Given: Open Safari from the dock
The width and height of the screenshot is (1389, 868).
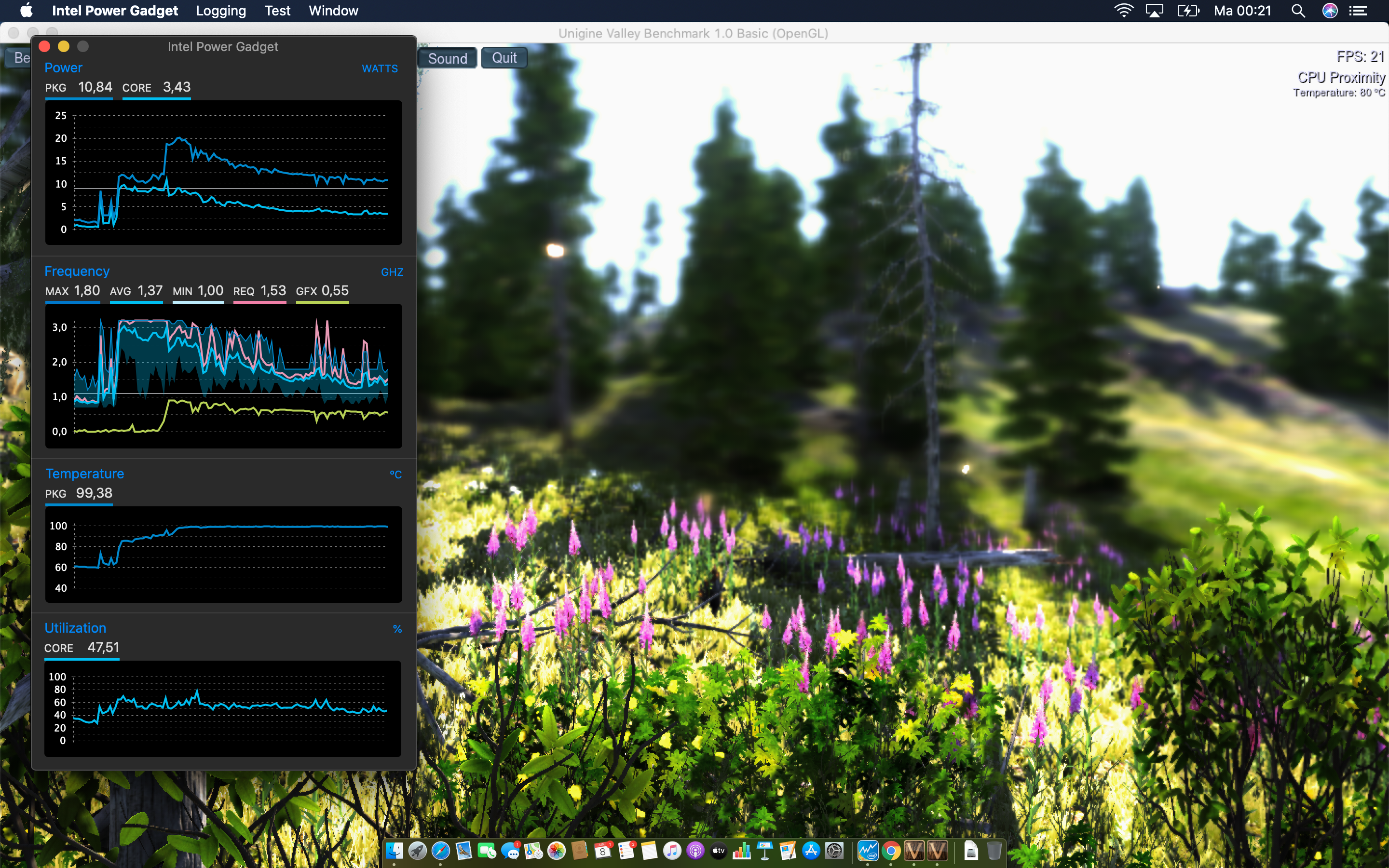Looking at the screenshot, I should [x=441, y=850].
